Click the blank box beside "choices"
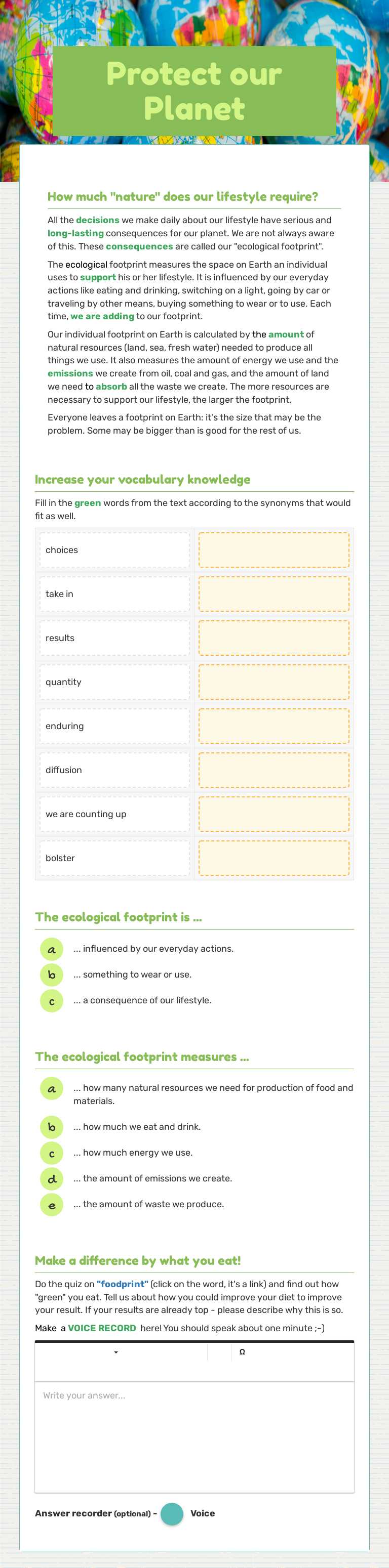This screenshot has width=389, height=1568. pyautogui.click(x=273, y=549)
